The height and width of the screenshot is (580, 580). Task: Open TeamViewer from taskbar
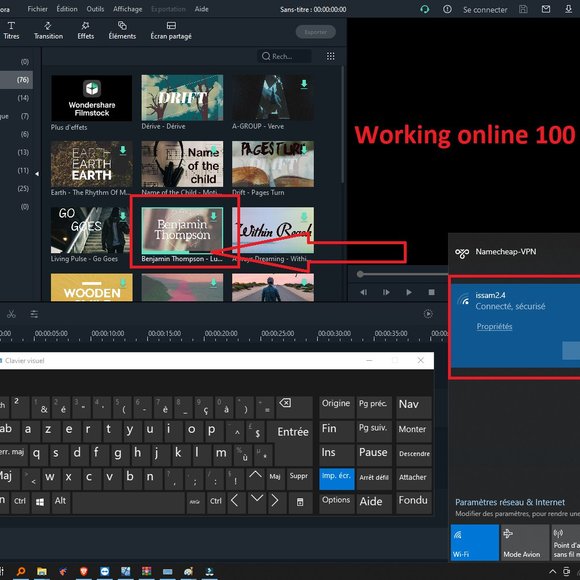click(105, 571)
